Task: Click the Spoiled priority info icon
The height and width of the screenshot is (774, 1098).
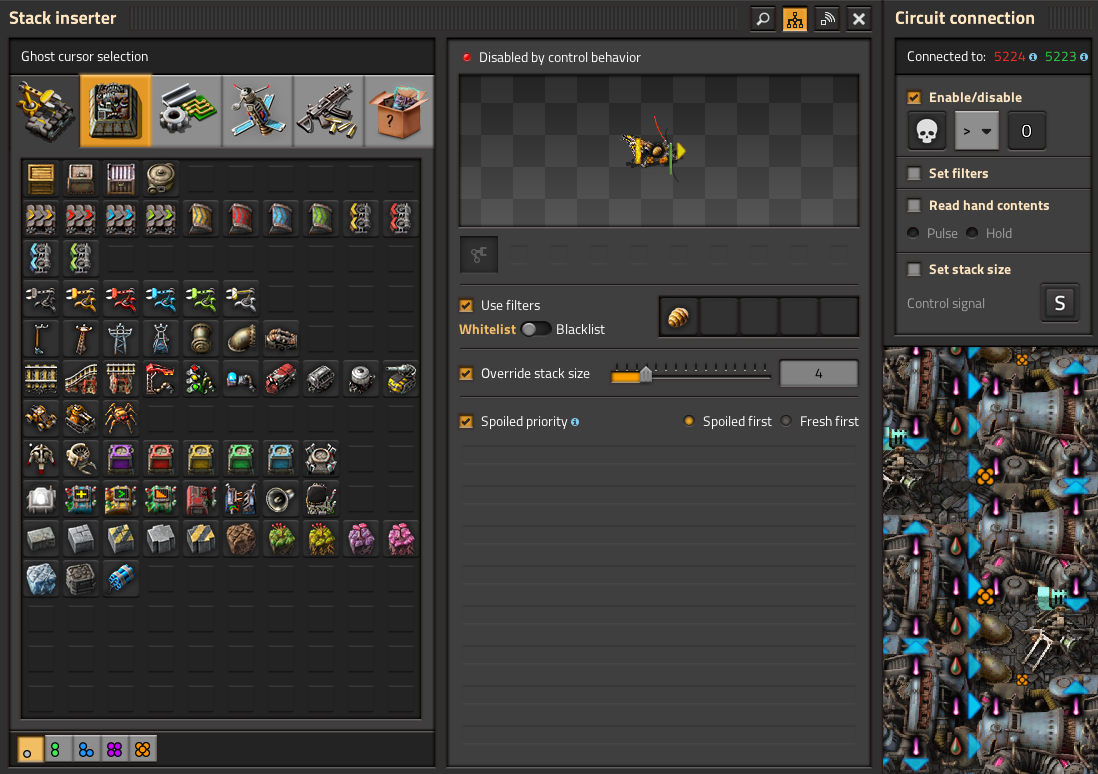Action: [575, 422]
